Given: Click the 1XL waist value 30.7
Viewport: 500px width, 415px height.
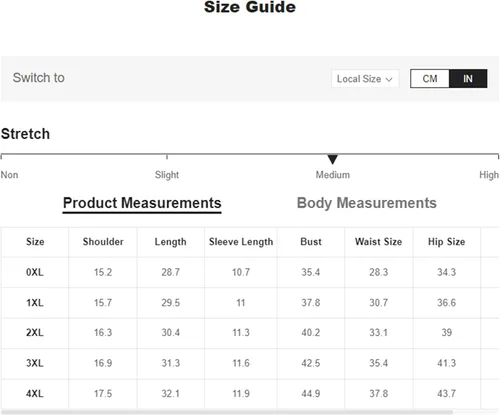Looking at the screenshot, I should tap(378, 303).
